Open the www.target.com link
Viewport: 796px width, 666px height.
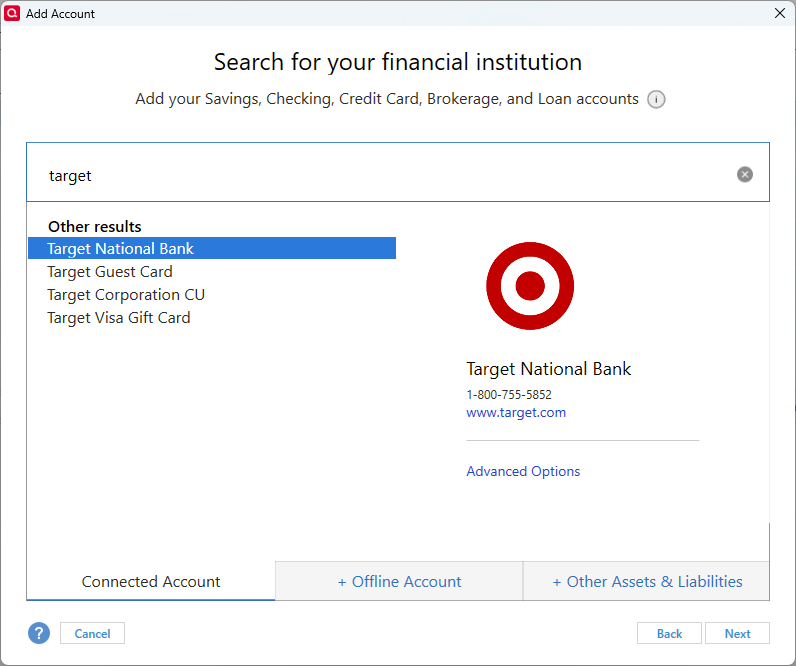pyautogui.click(x=516, y=412)
